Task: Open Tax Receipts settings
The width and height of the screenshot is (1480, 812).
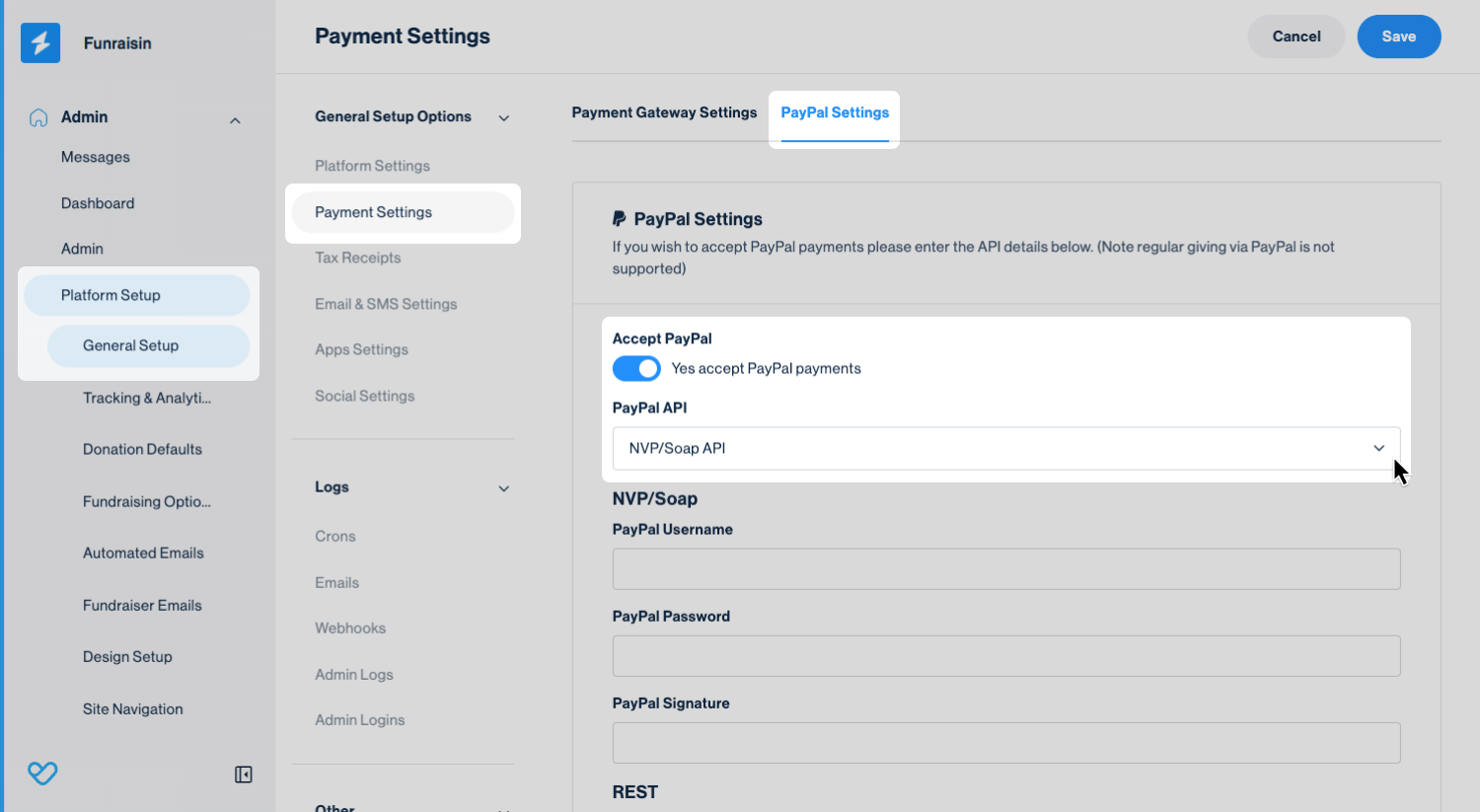Action: coord(357,258)
